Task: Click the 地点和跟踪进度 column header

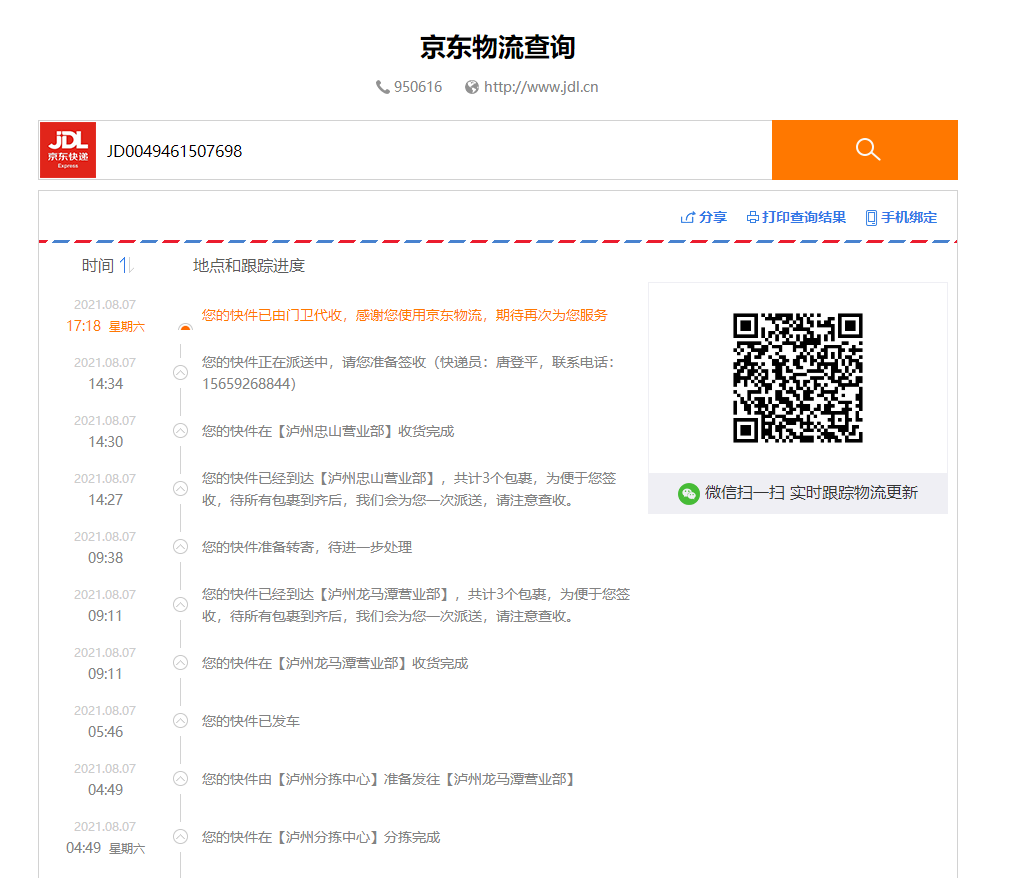Action: 249,266
